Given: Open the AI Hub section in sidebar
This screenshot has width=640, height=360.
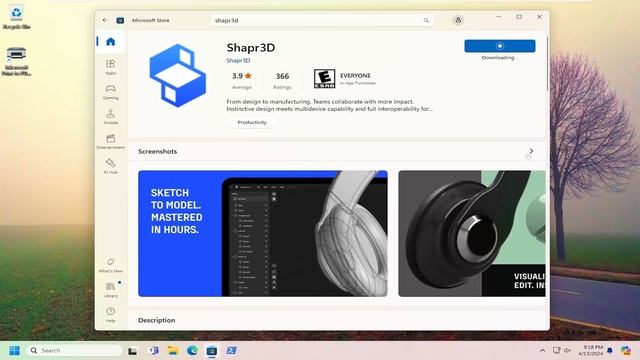Looking at the screenshot, I should pos(111,167).
